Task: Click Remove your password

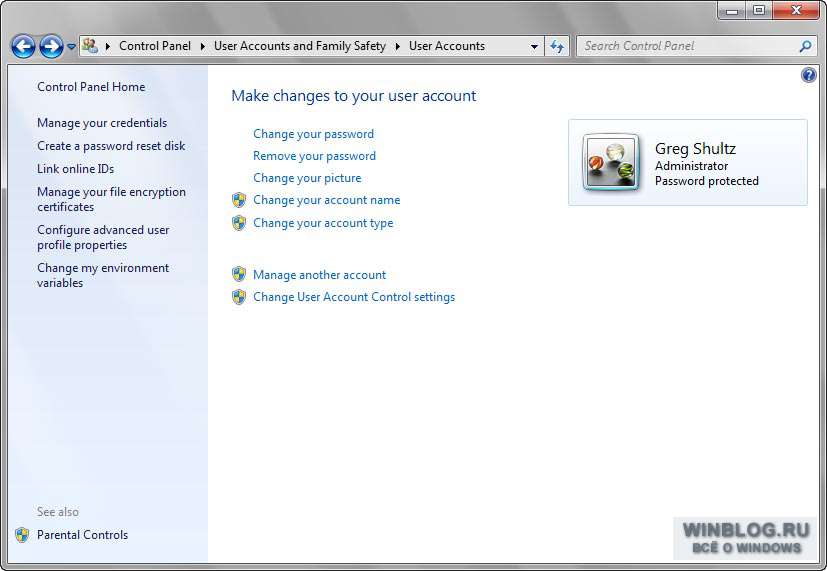Action: tap(314, 156)
